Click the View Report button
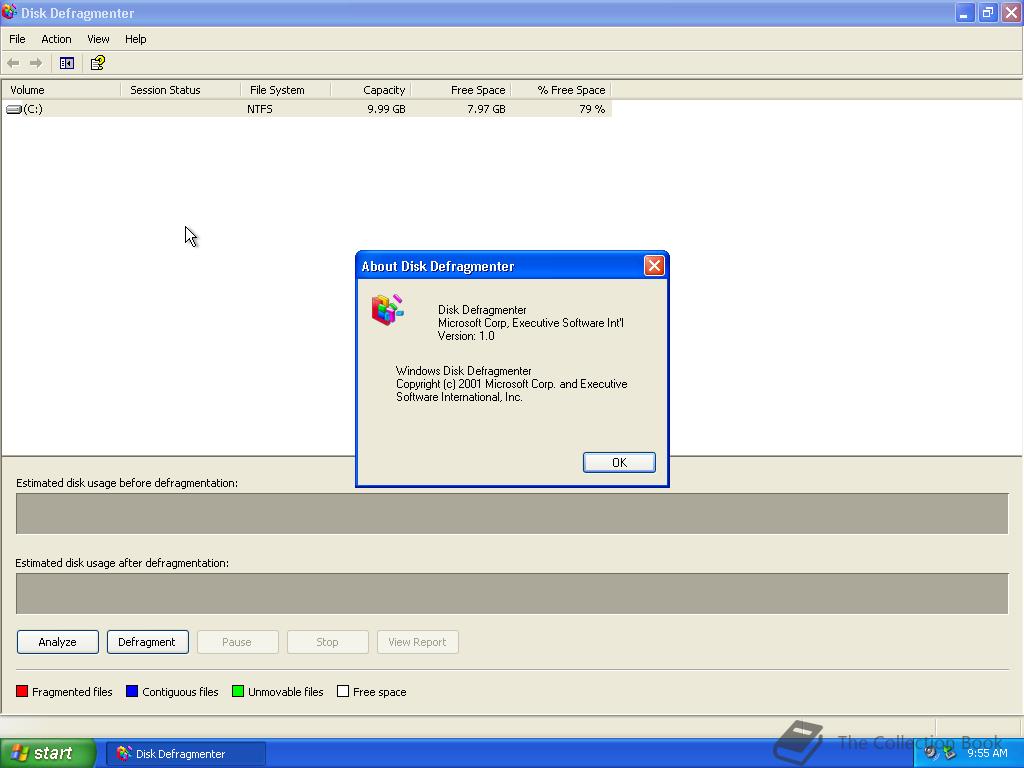The width and height of the screenshot is (1024, 768). (x=418, y=642)
